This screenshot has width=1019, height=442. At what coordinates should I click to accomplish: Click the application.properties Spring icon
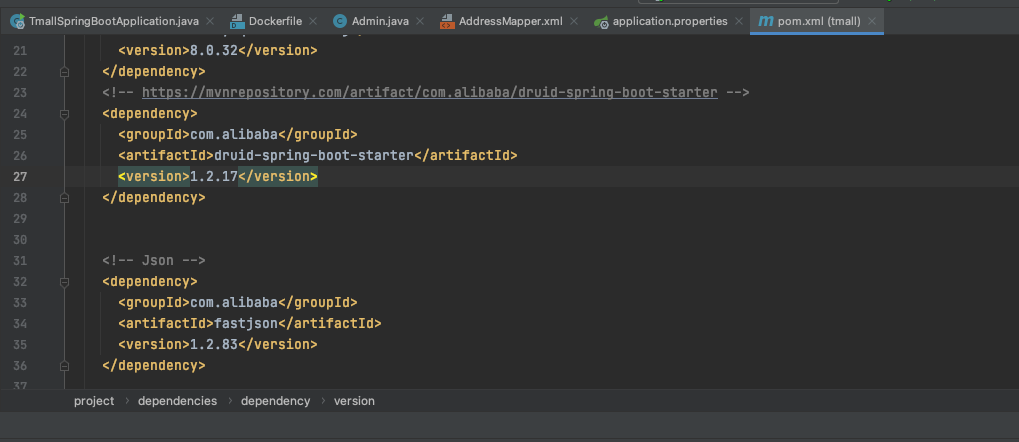601,22
